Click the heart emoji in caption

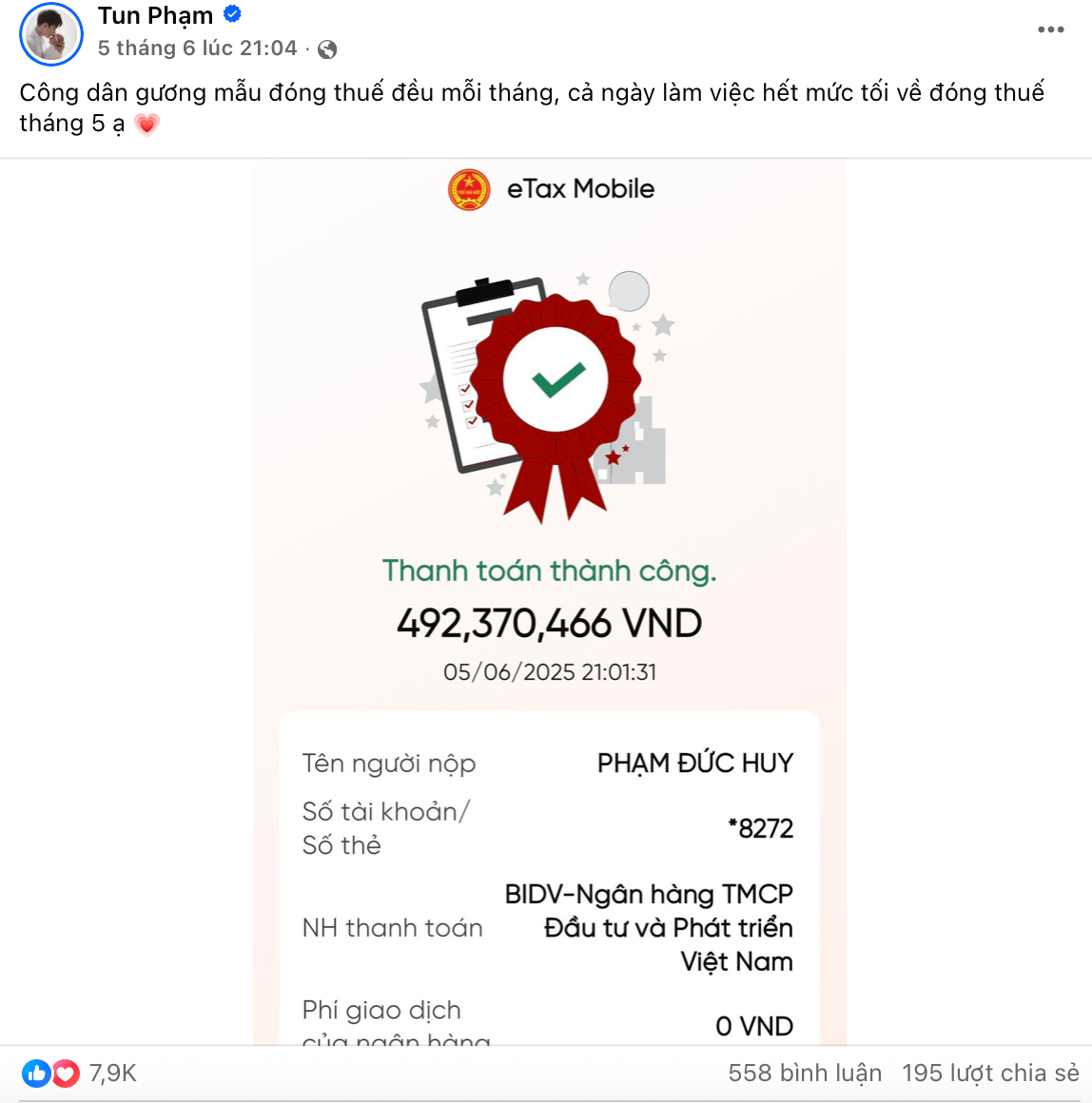coord(146,125)
